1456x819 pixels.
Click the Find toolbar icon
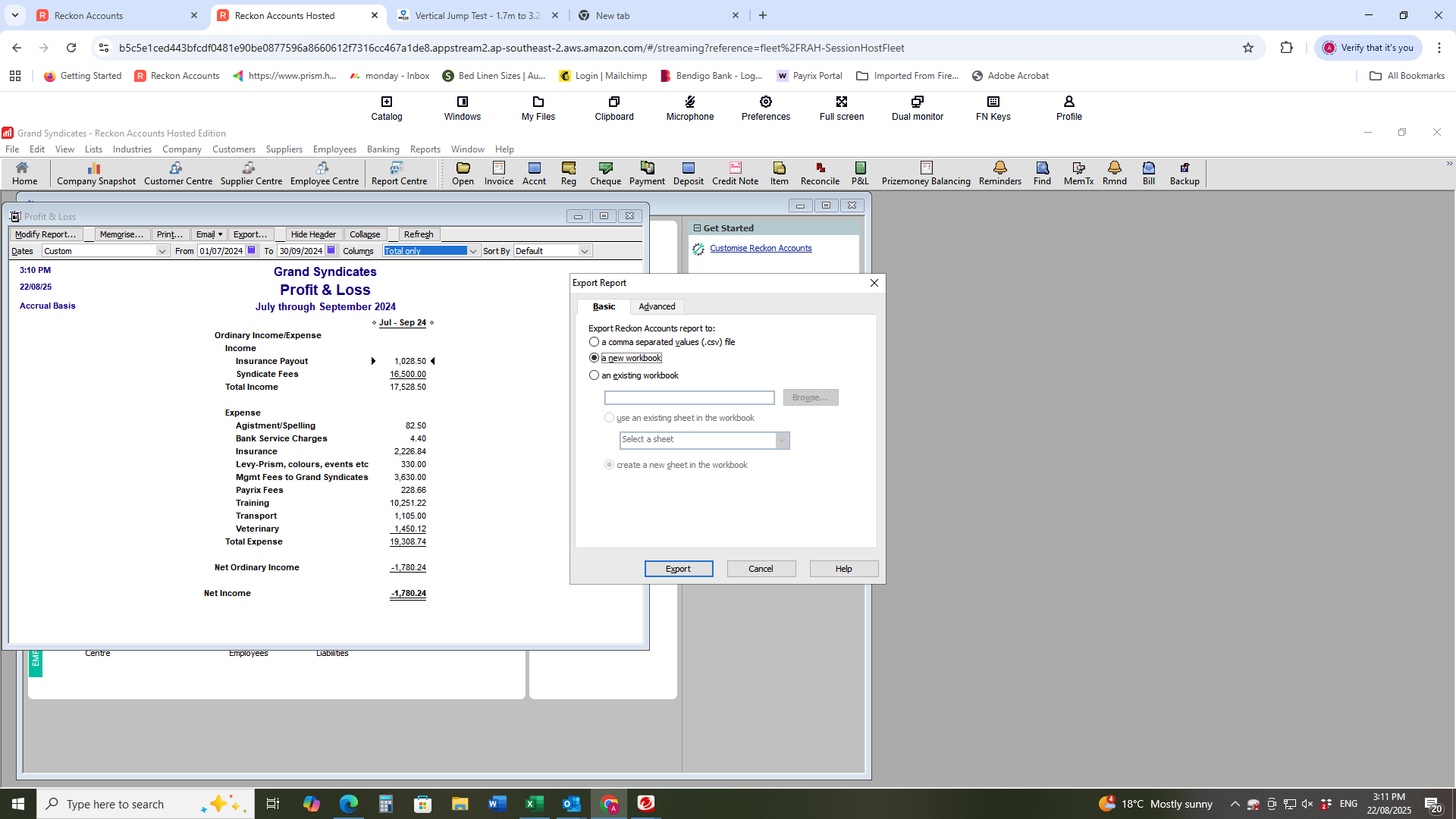coord(1042,173)
